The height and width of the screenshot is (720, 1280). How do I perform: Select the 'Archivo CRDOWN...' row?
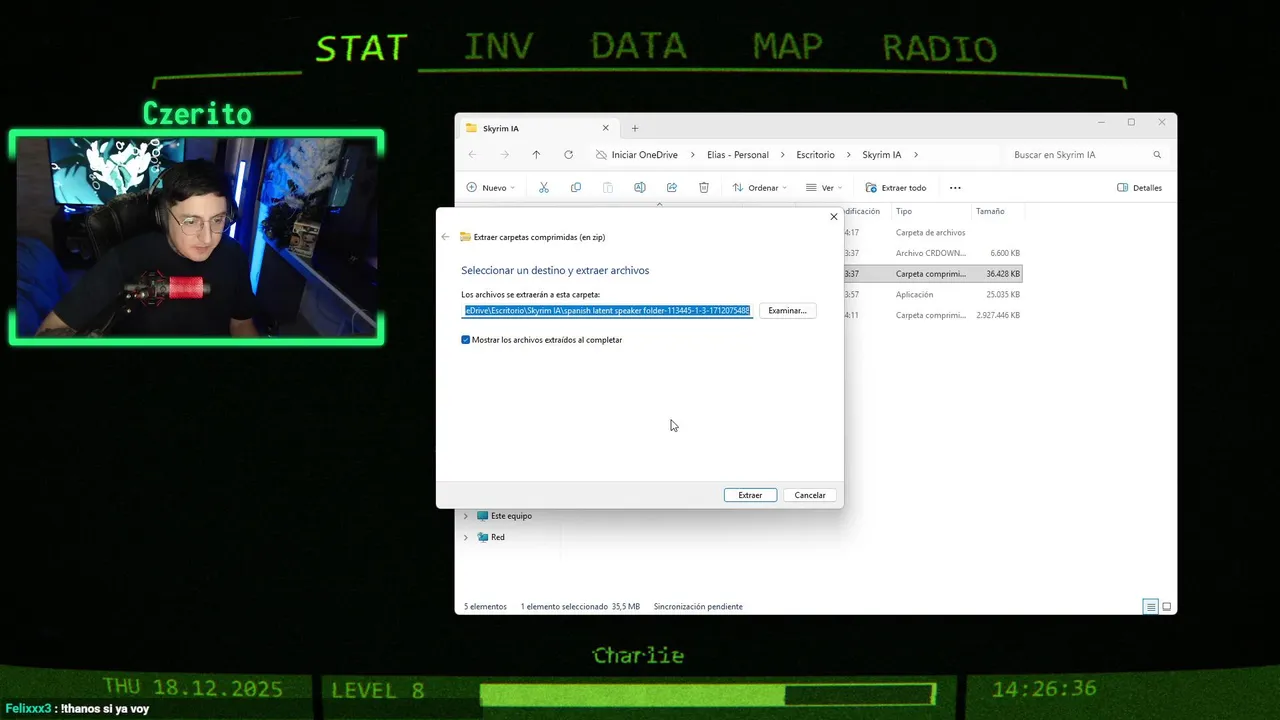(933, 253)
